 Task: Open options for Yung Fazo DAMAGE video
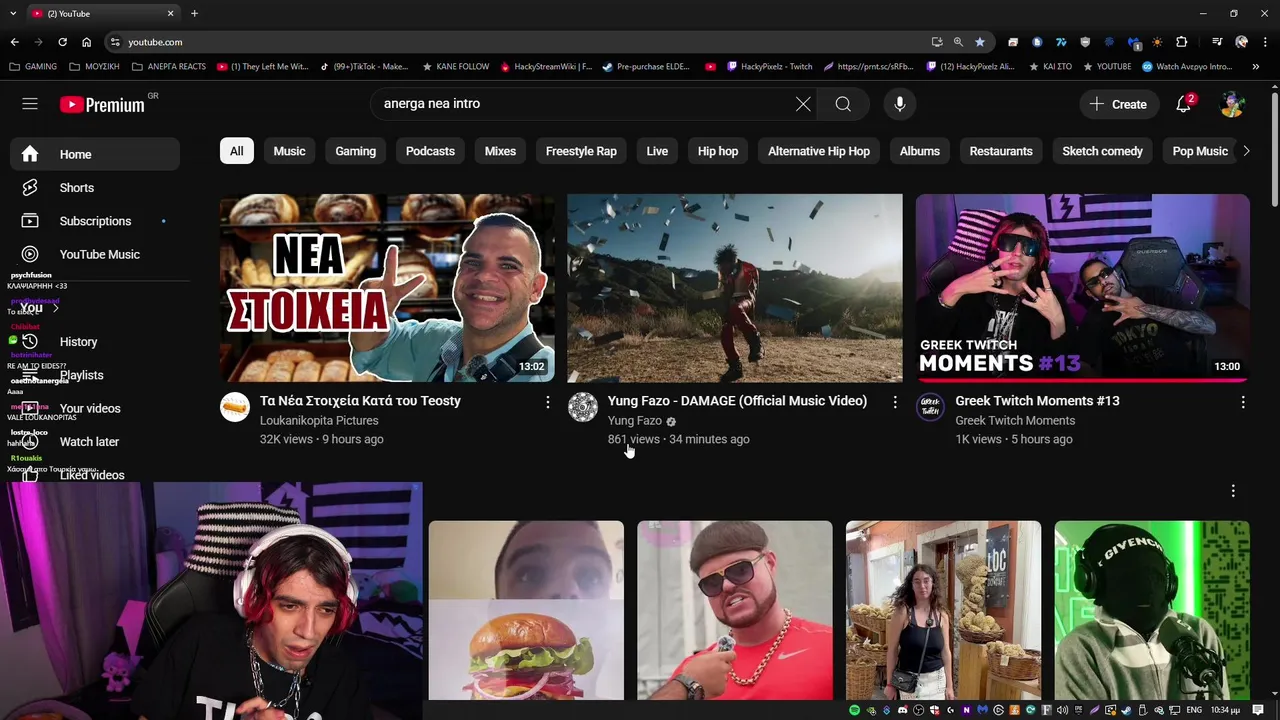(x=895, y=402)
